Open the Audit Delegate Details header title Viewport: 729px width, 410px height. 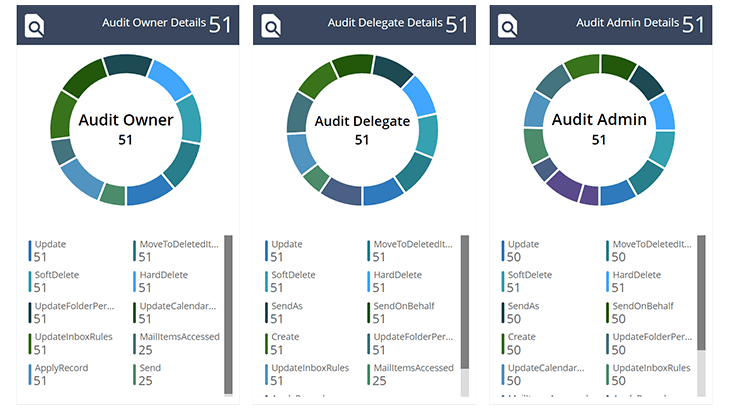tap(387, 23)
